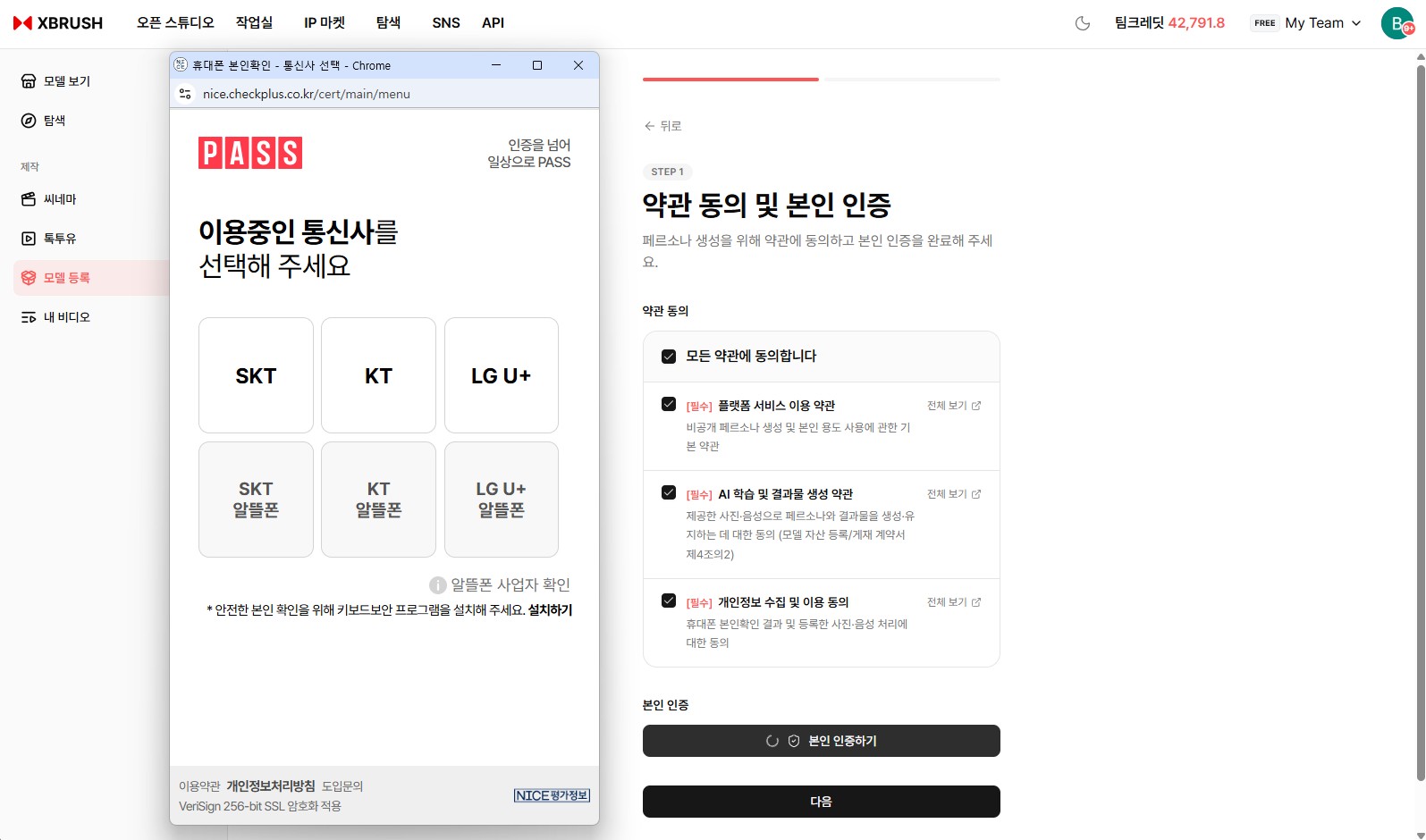Click the 모델 보기 store icon
The width and height of the screenshot is (1426, 840).
[x=29, y=81]
